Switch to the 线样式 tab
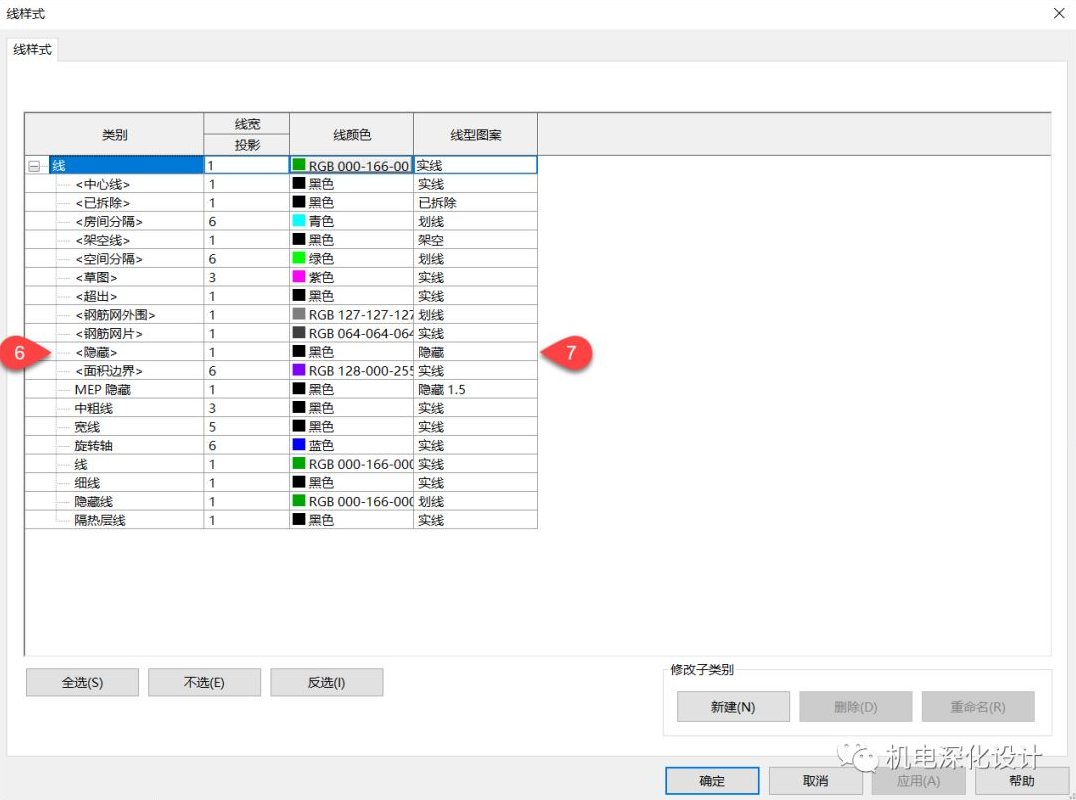Image resolution: width=1076 pixels, height=800 pixels. point(32,49)
